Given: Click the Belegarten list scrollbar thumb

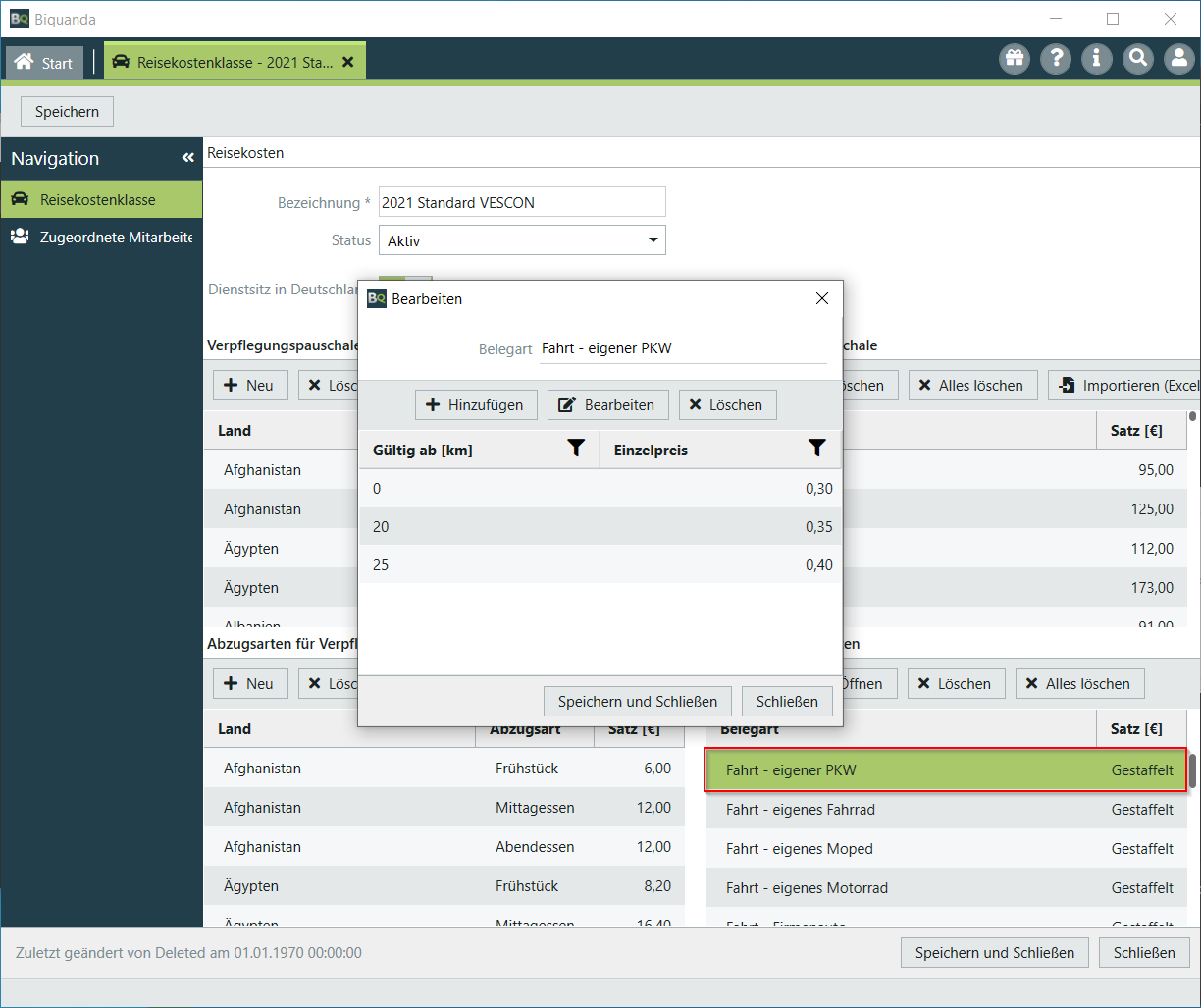Looking at the screenshot, I should (x=1193, y=769).
